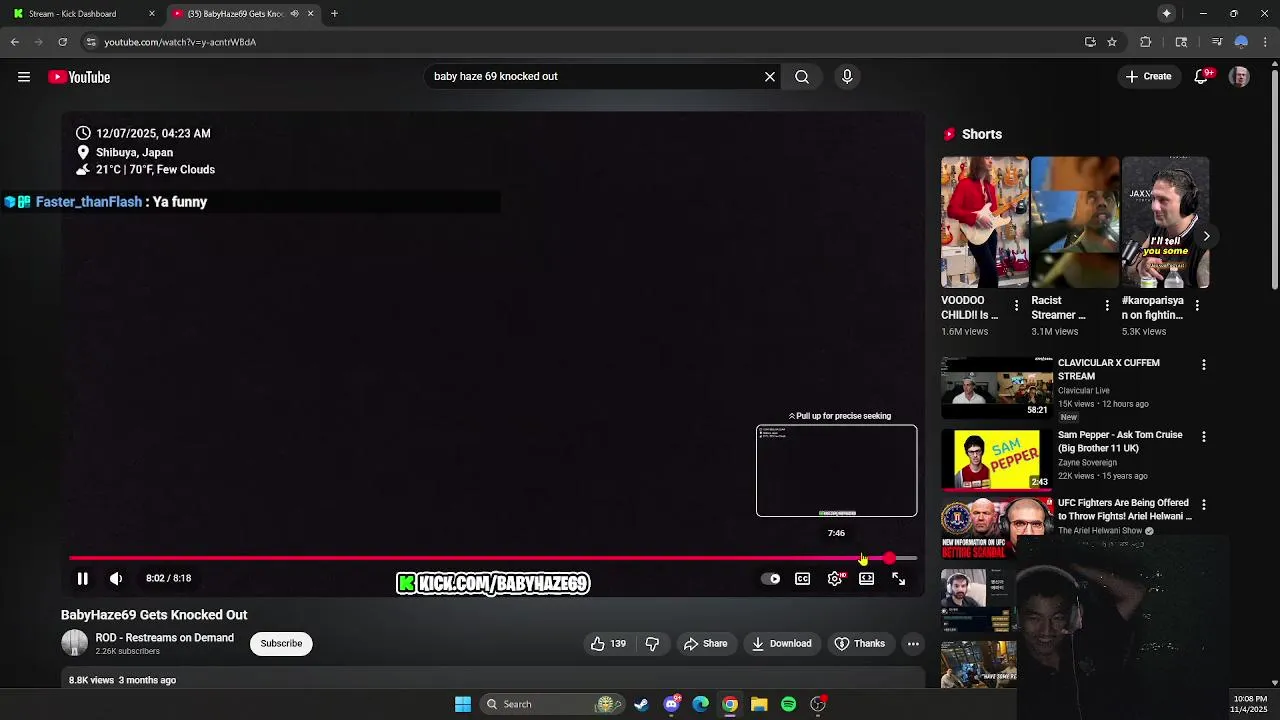Screen dimensions: 1280x720
Task: Open the player settings gear
Action: point(835,579)
